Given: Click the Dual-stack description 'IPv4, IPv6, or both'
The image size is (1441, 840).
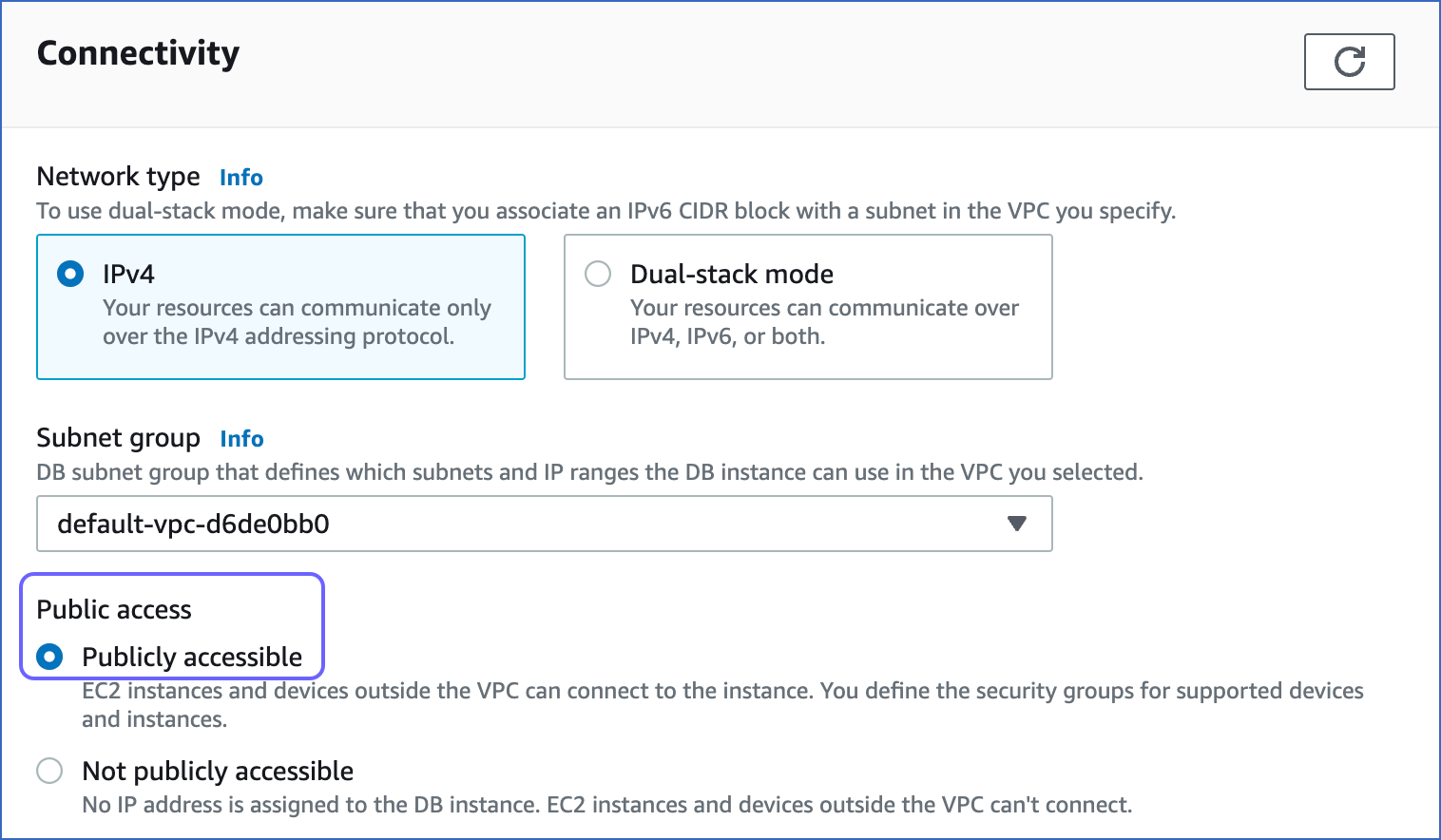Looking at the screenshot, I should (824, 322).
